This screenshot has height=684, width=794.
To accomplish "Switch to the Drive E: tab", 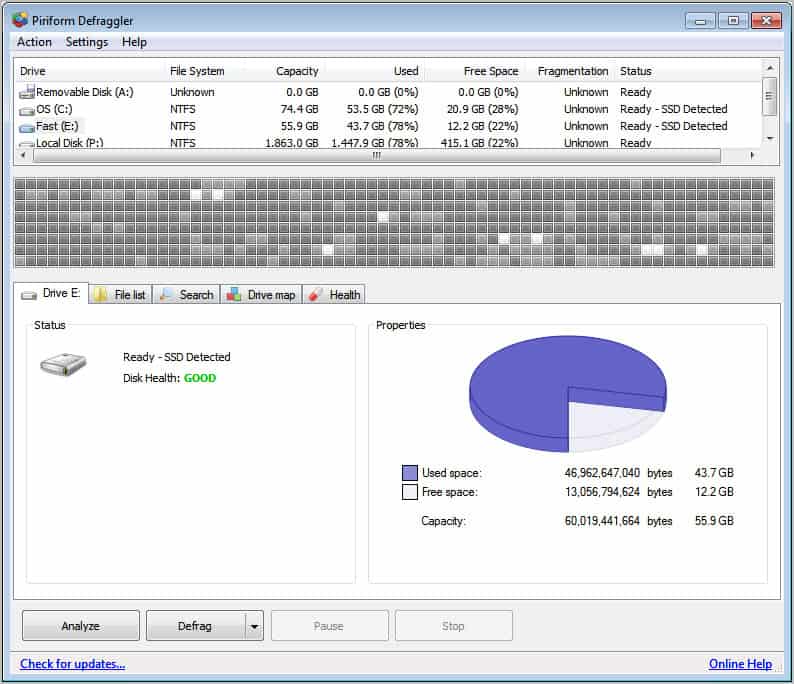I will 51,293.
